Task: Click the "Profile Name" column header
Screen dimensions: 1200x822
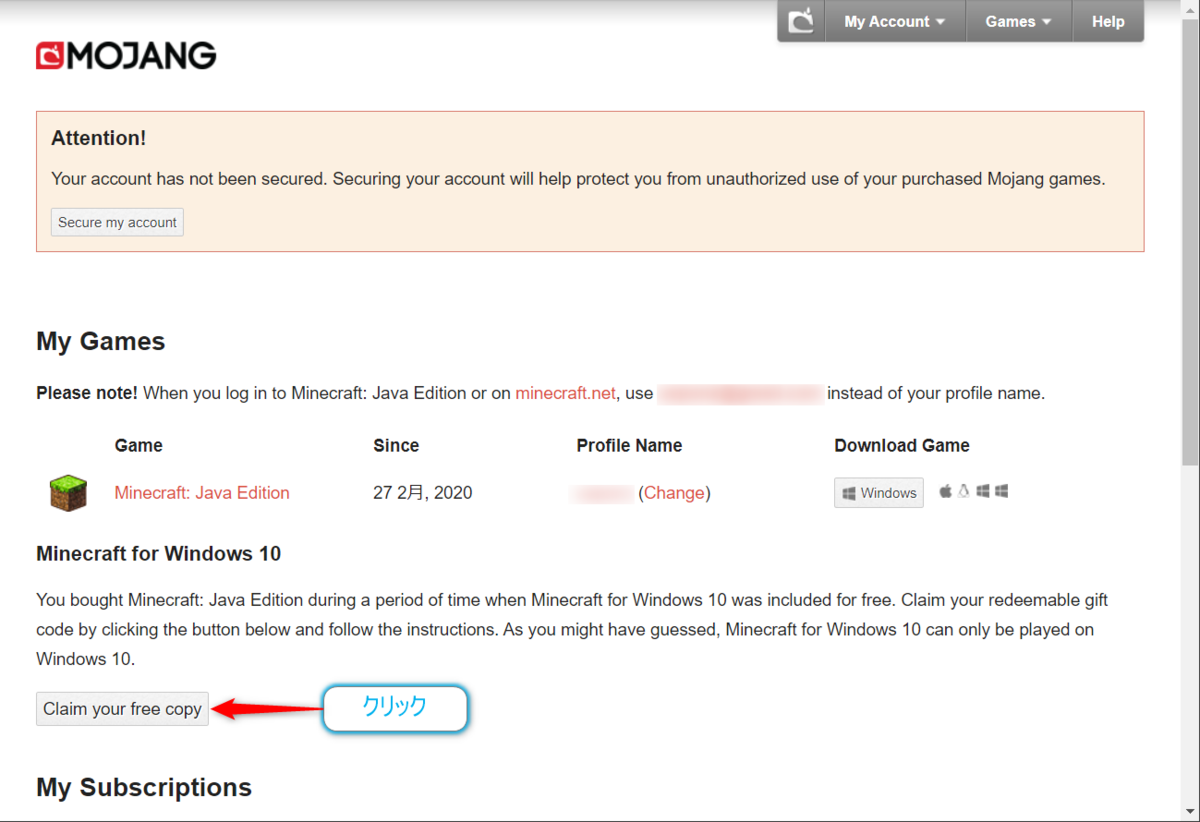Action: coord(629,446)
